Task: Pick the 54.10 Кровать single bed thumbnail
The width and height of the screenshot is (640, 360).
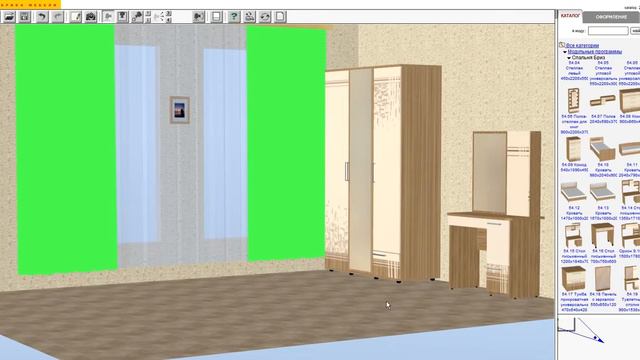Action: (602, 149)
